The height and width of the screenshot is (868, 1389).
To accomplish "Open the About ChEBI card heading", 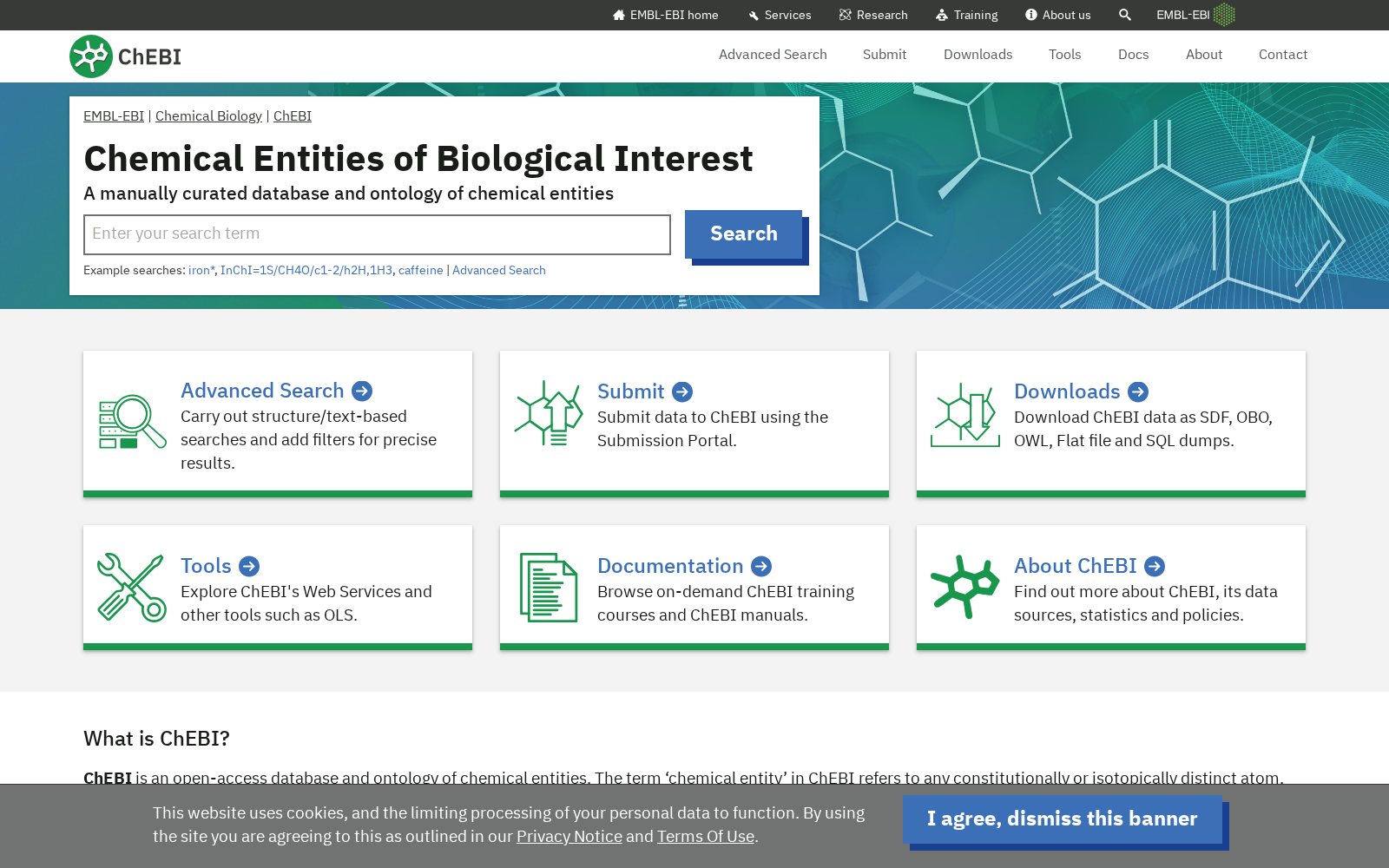I will (x=1076, y=567).
